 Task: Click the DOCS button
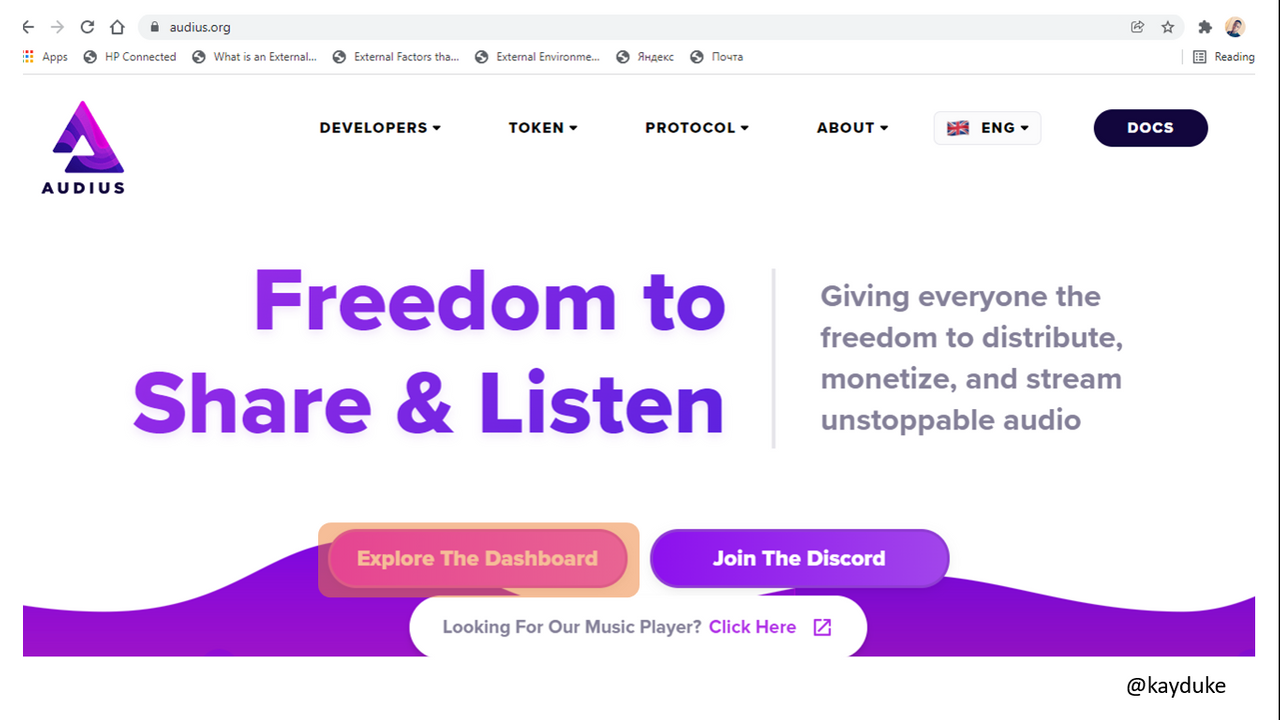[1150, 128]
